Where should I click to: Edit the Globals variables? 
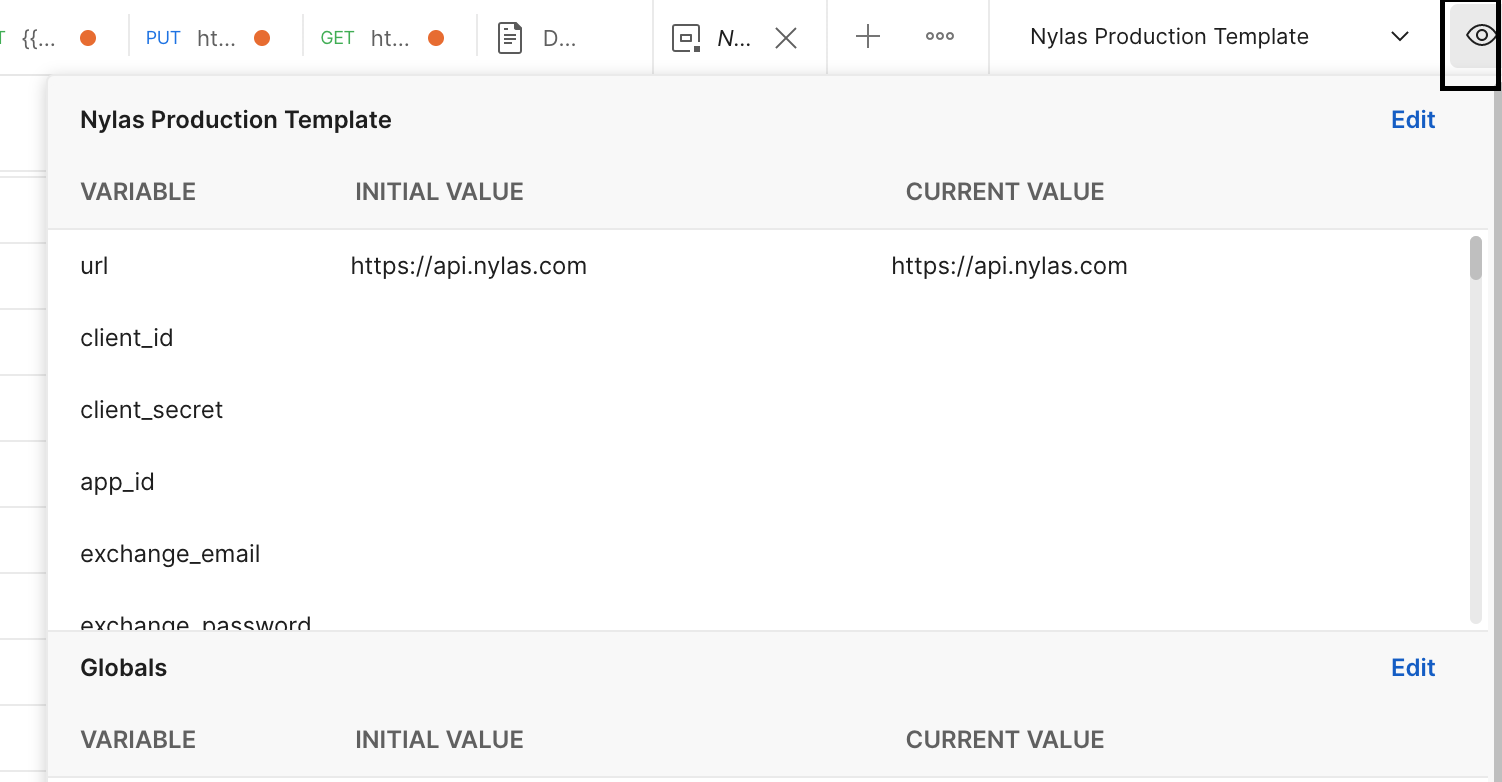point(1412,667)
